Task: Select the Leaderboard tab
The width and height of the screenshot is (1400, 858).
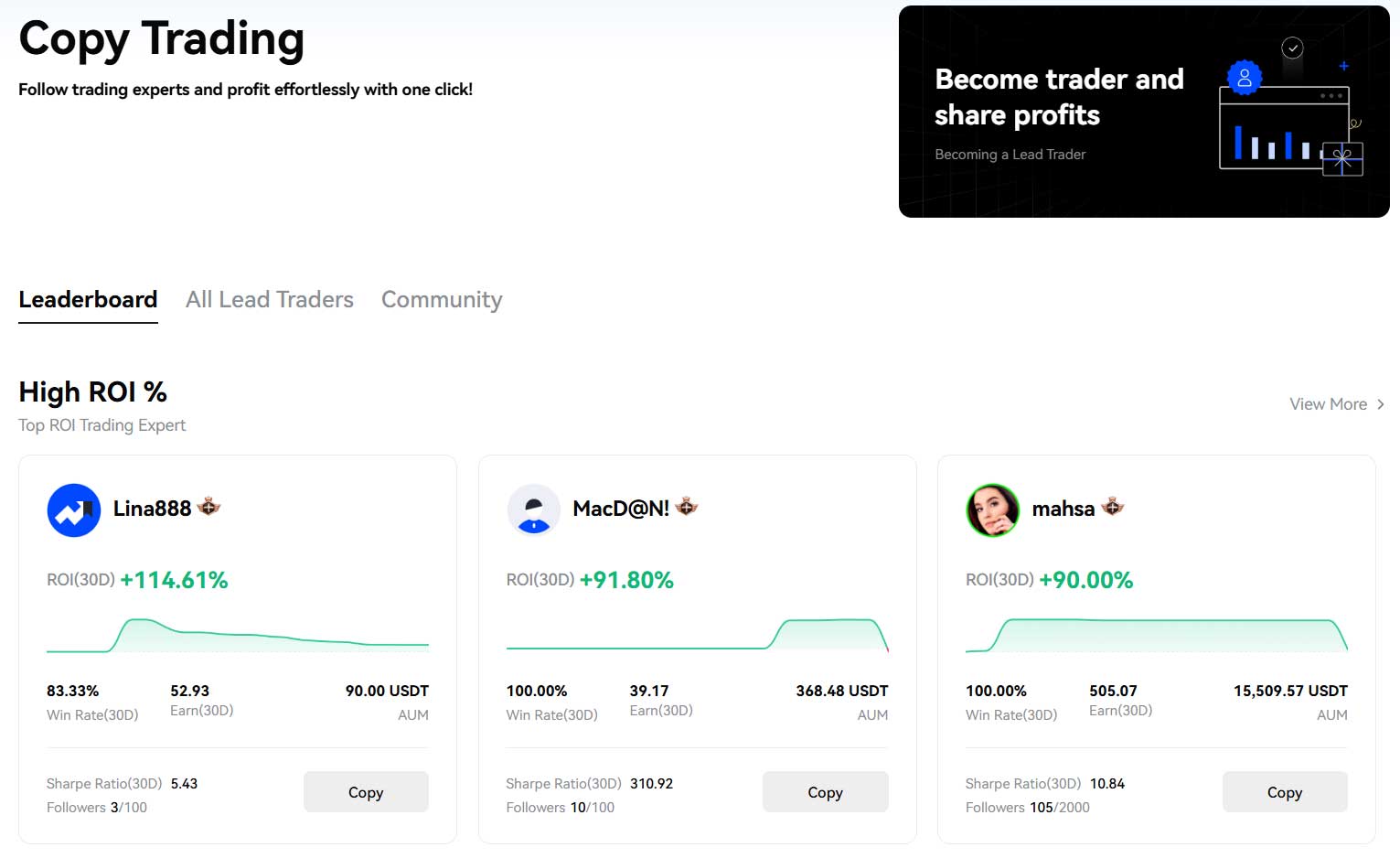Action: click(88, 299)
